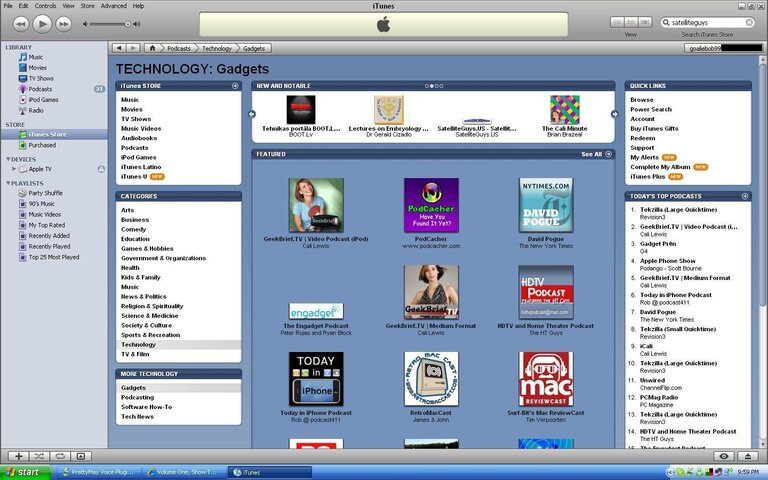Open the Help menu
This screenshot has width=768, height=480.
[x=139, y=6]
